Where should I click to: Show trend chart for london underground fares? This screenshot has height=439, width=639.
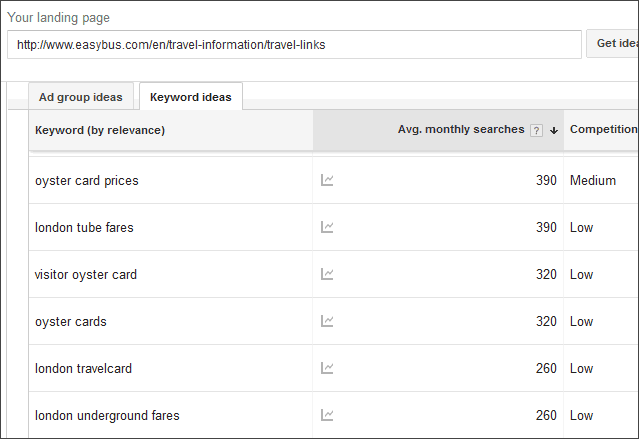(327, 415)
